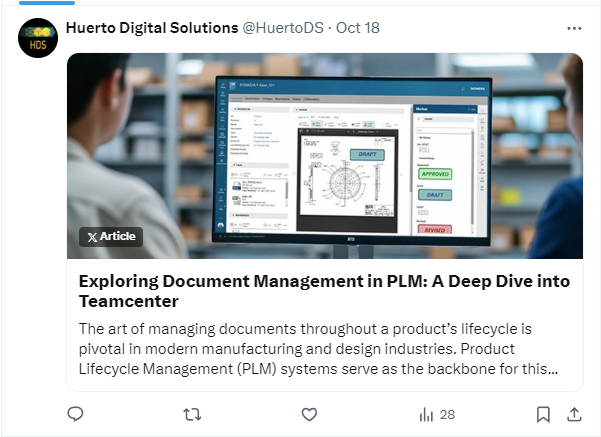Screen dimensions: 601x437
Task: Open the Teamcenter article preview image
Action: click(325, 156)
